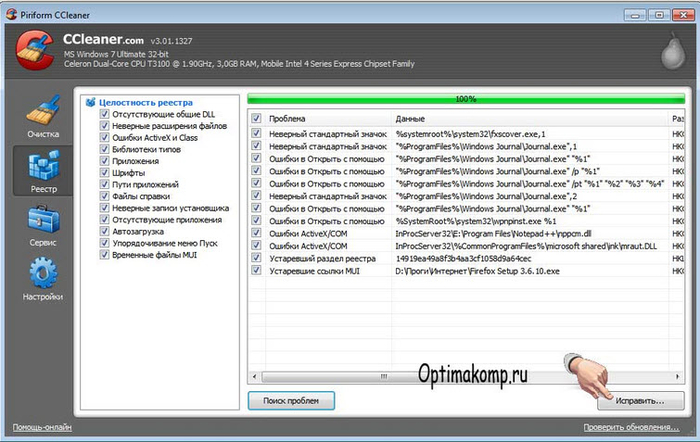The image size is (700, 442).
Task: Uncheck the mraut.DLL ActiveX/COM row
Action: click(256, 246)
